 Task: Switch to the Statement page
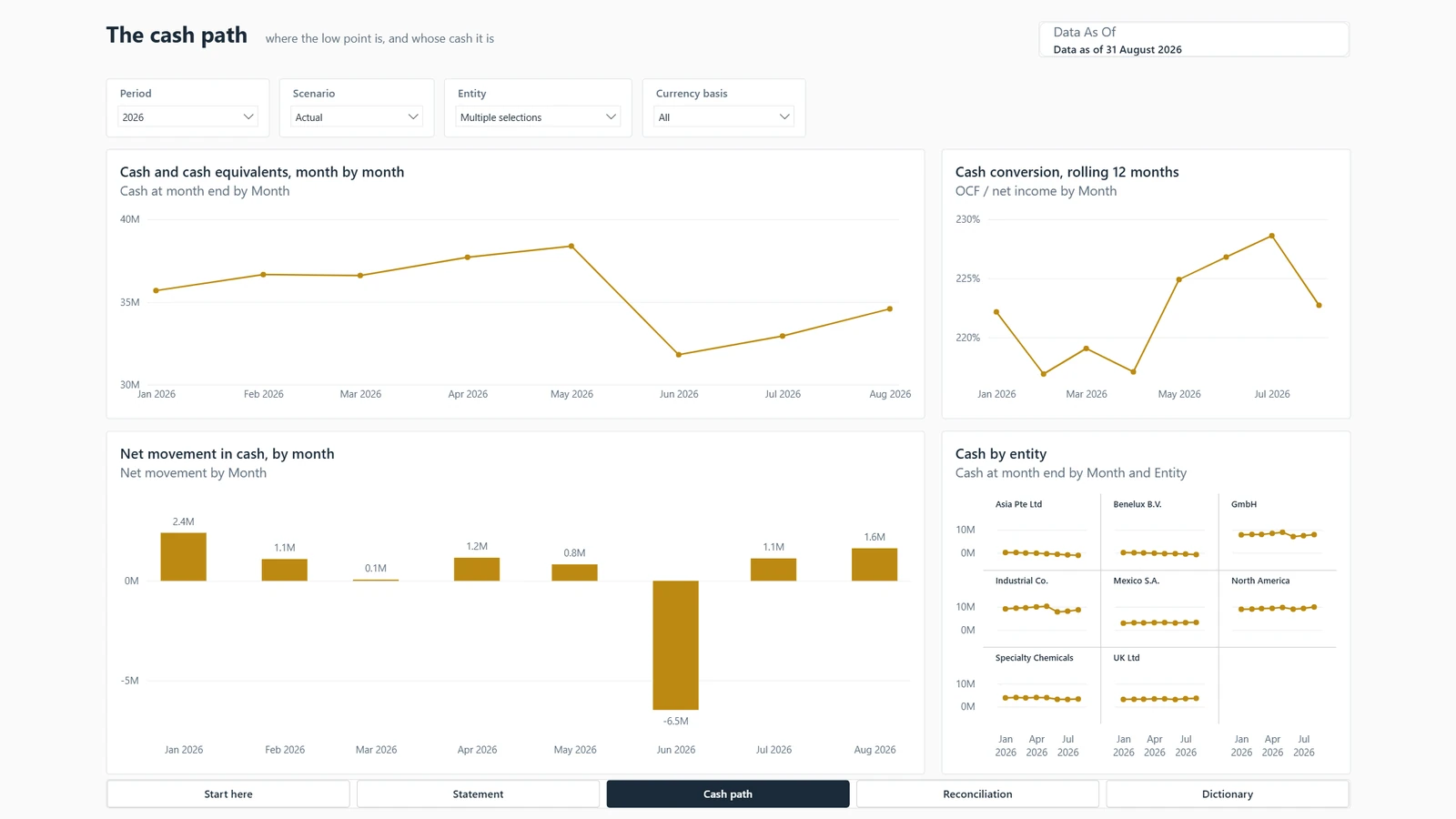coord(478,794)
